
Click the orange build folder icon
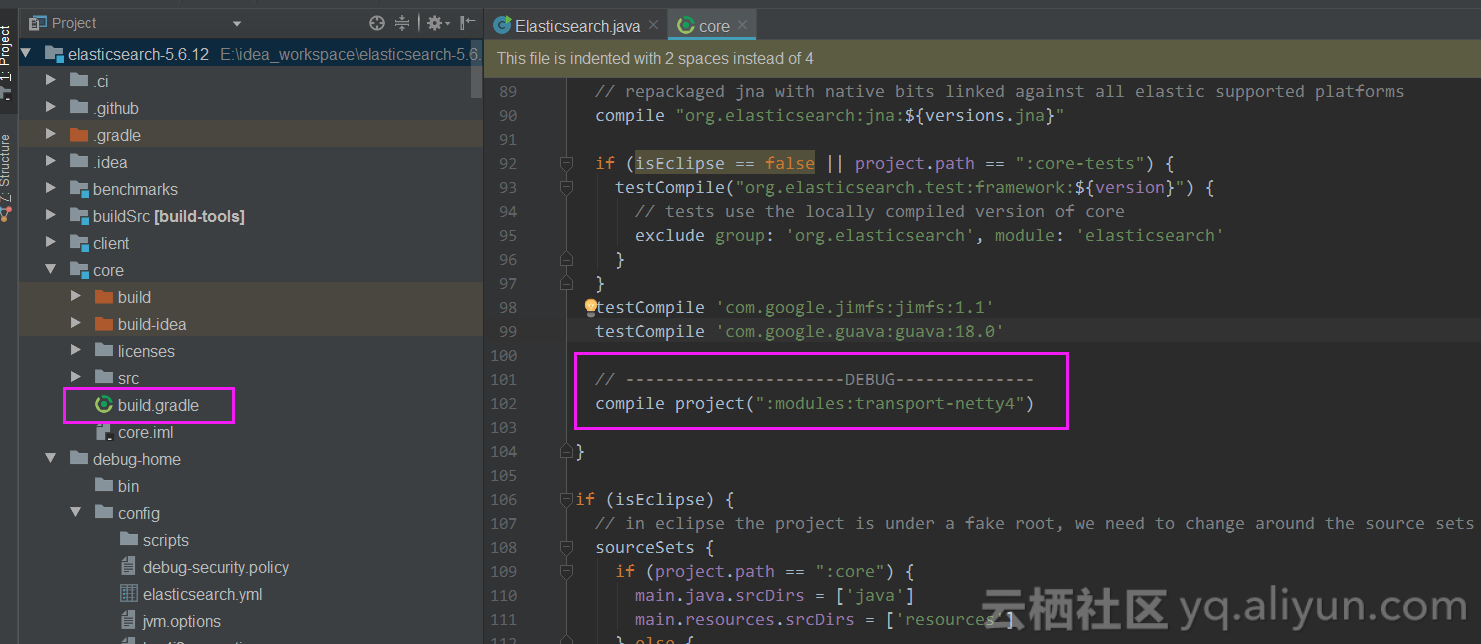[103, 297]
